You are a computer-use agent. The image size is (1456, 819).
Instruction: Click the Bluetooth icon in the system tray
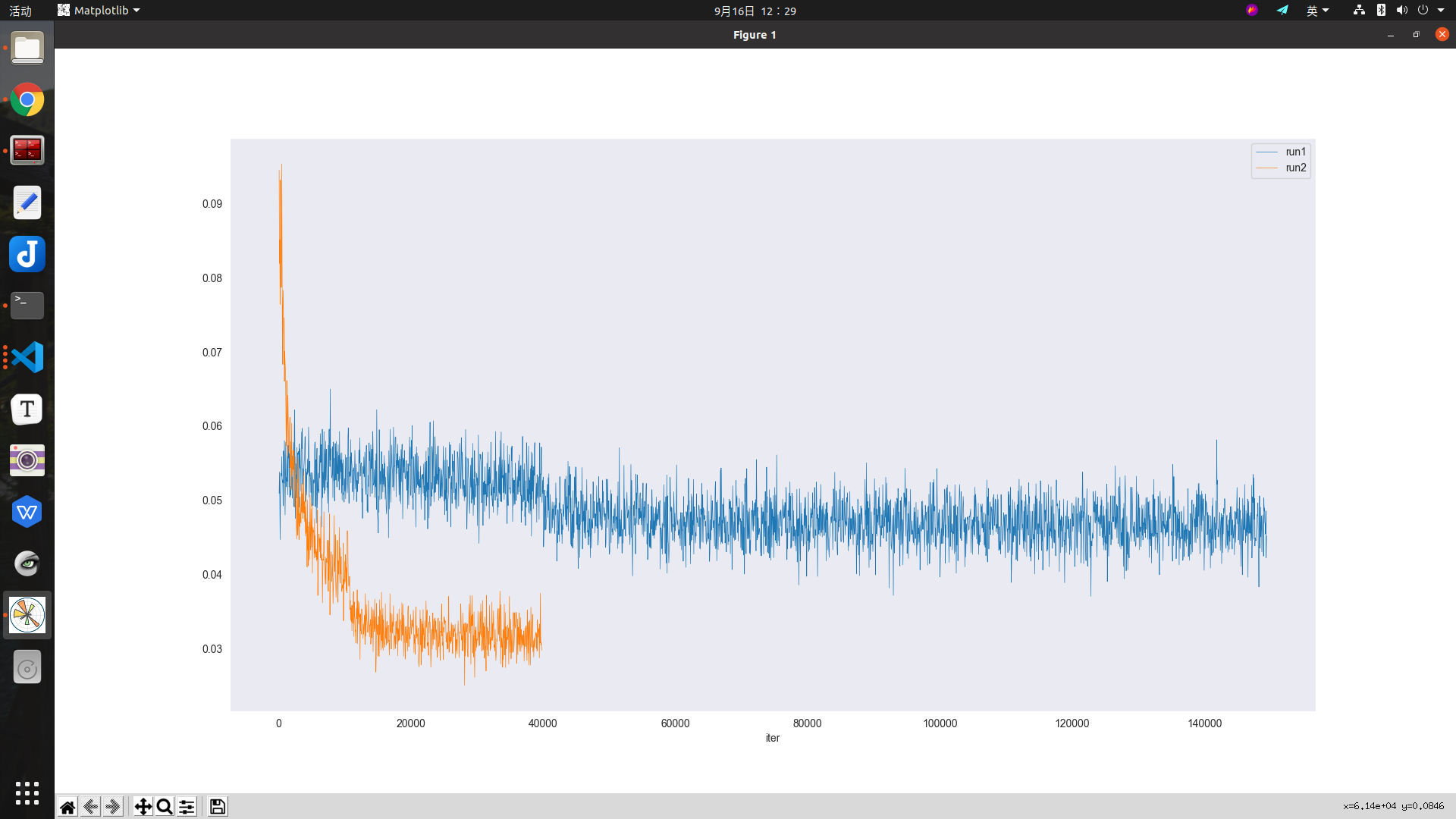tap(1382, 11)
